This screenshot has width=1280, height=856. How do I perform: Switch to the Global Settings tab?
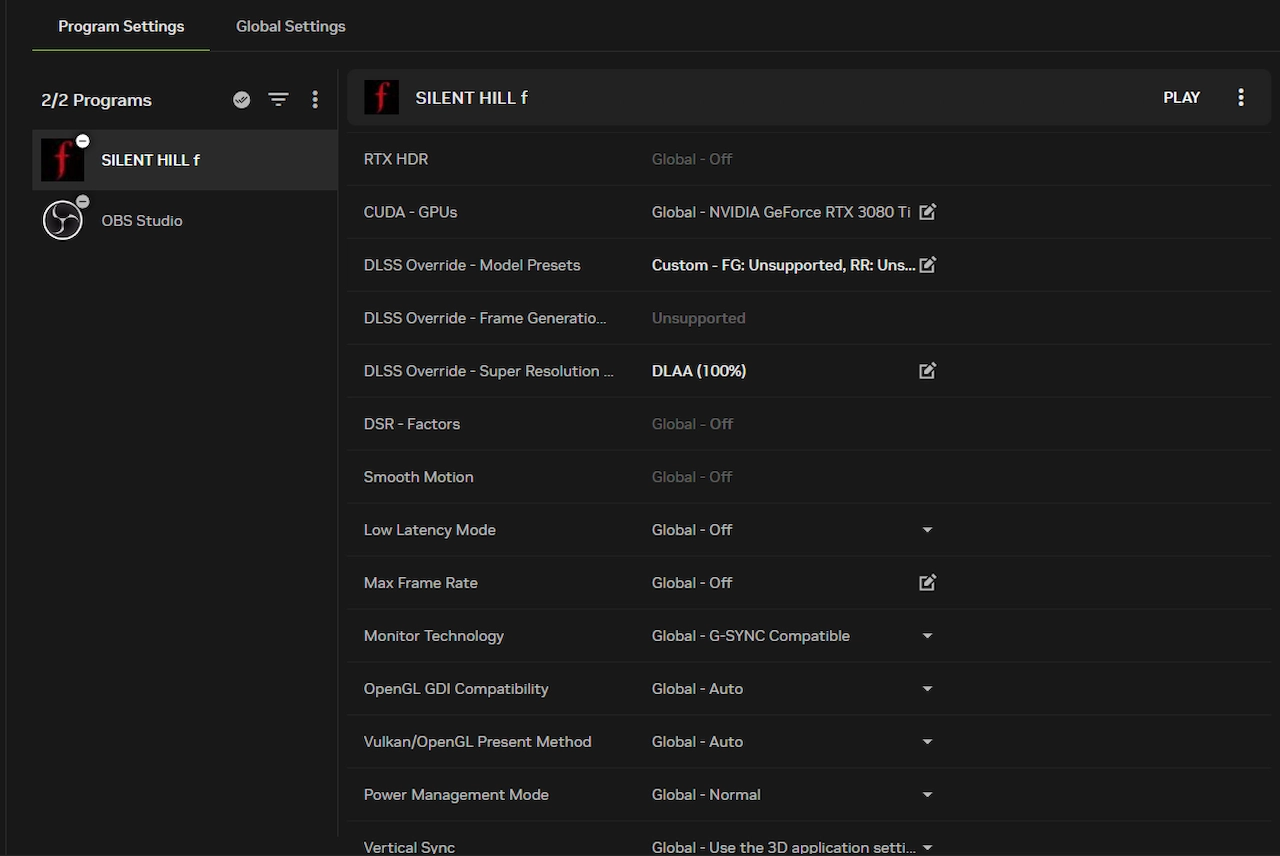[290, 26]
